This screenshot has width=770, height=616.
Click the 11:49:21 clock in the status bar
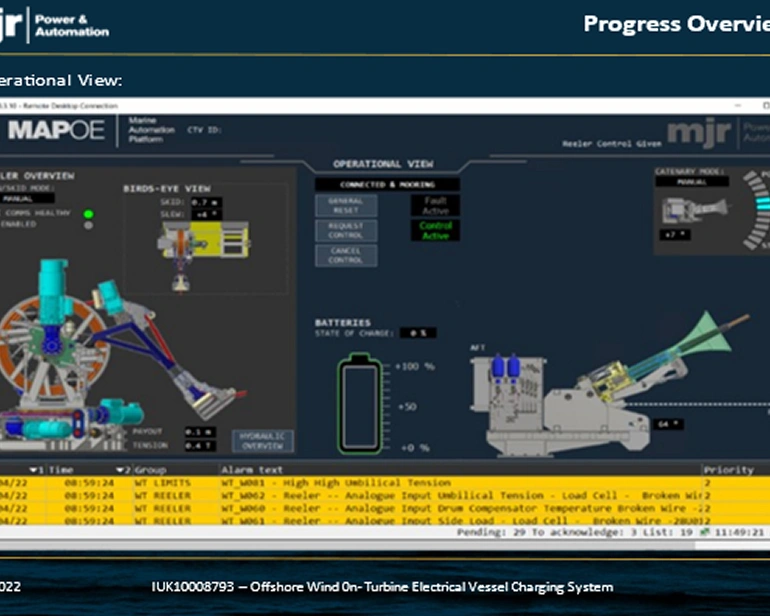pyautogui.click(x=739, y=532)
